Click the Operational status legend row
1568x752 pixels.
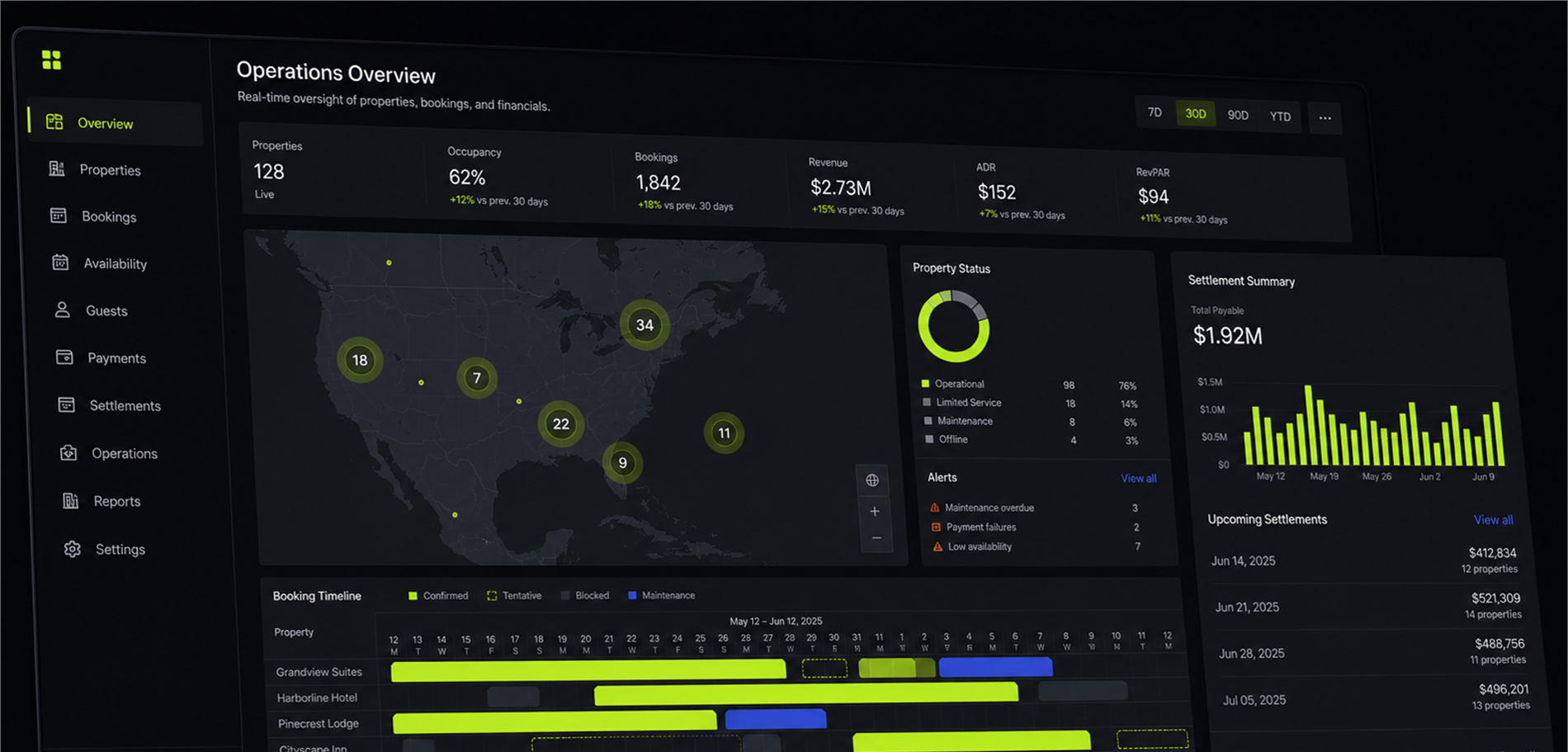point(1029,385)
